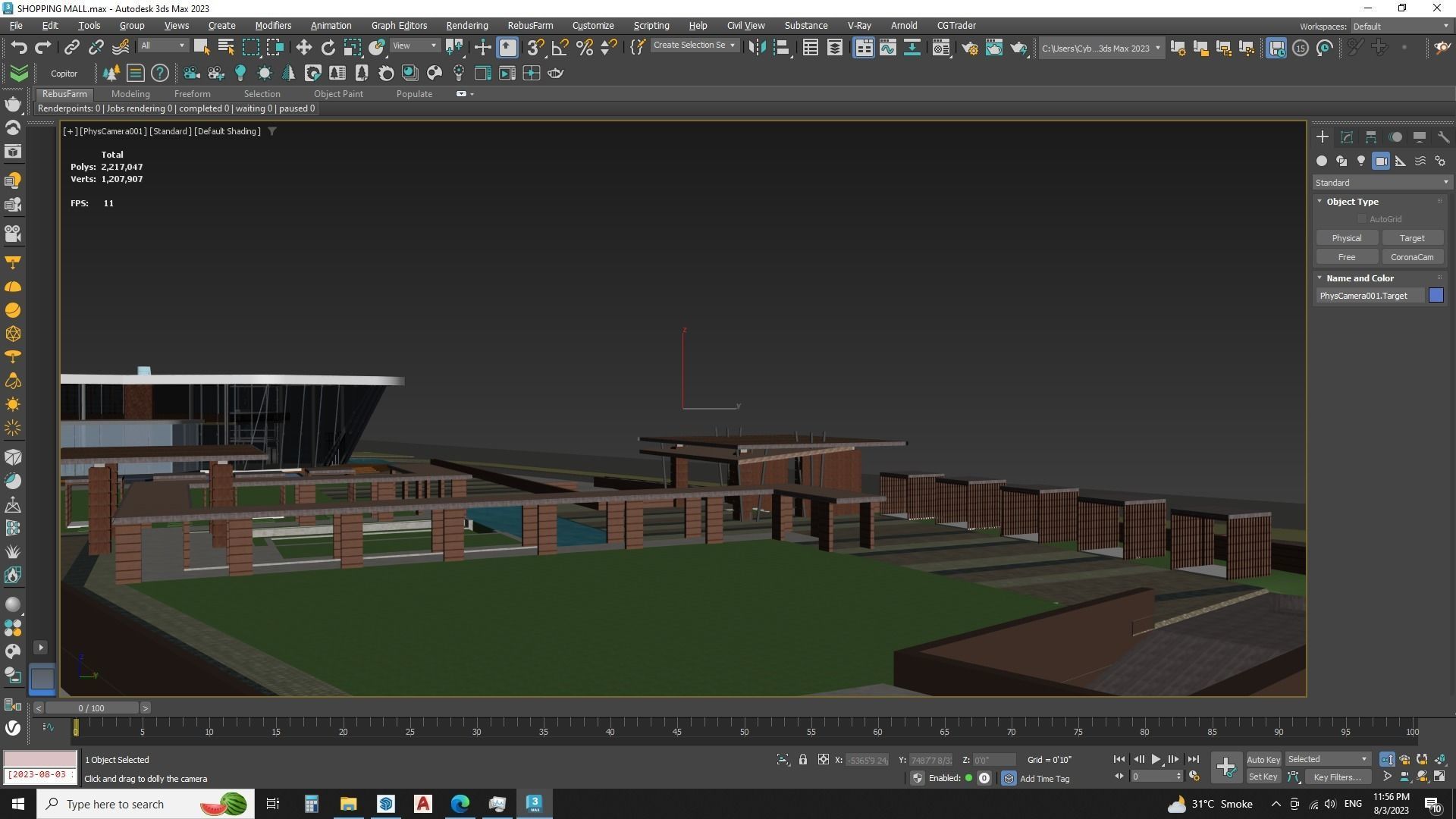This screenshot has height=819, width=1456.
Task: Activate the Select and Rotate tool
Action: pos(328,48)
